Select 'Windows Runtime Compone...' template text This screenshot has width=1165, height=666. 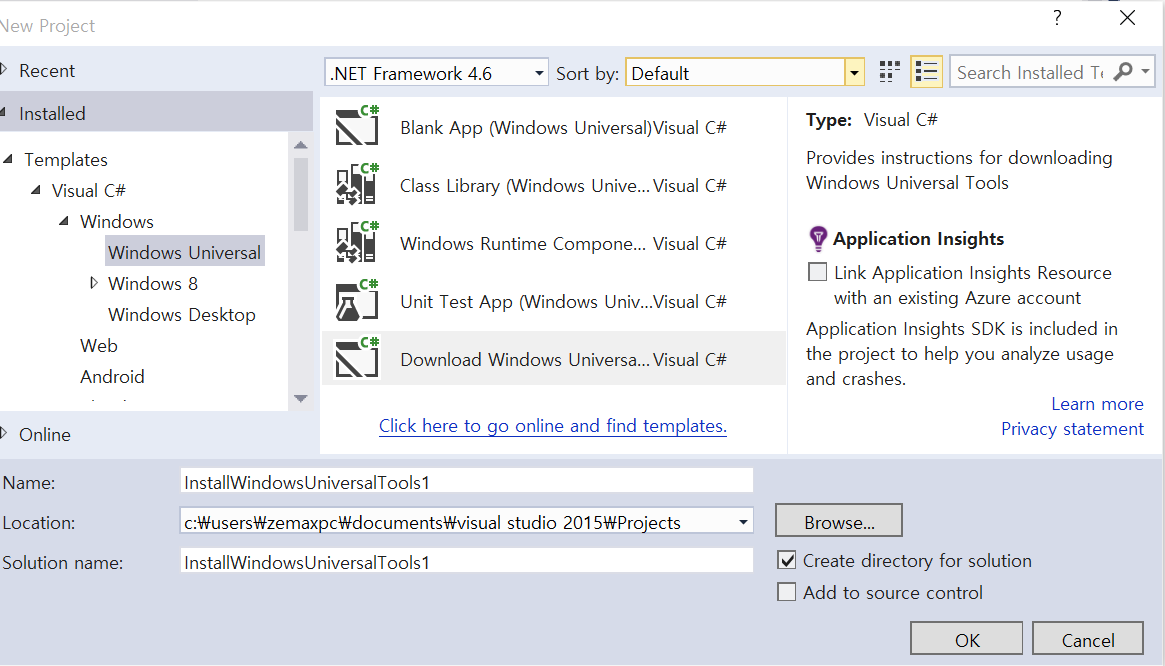click(523, 244)
